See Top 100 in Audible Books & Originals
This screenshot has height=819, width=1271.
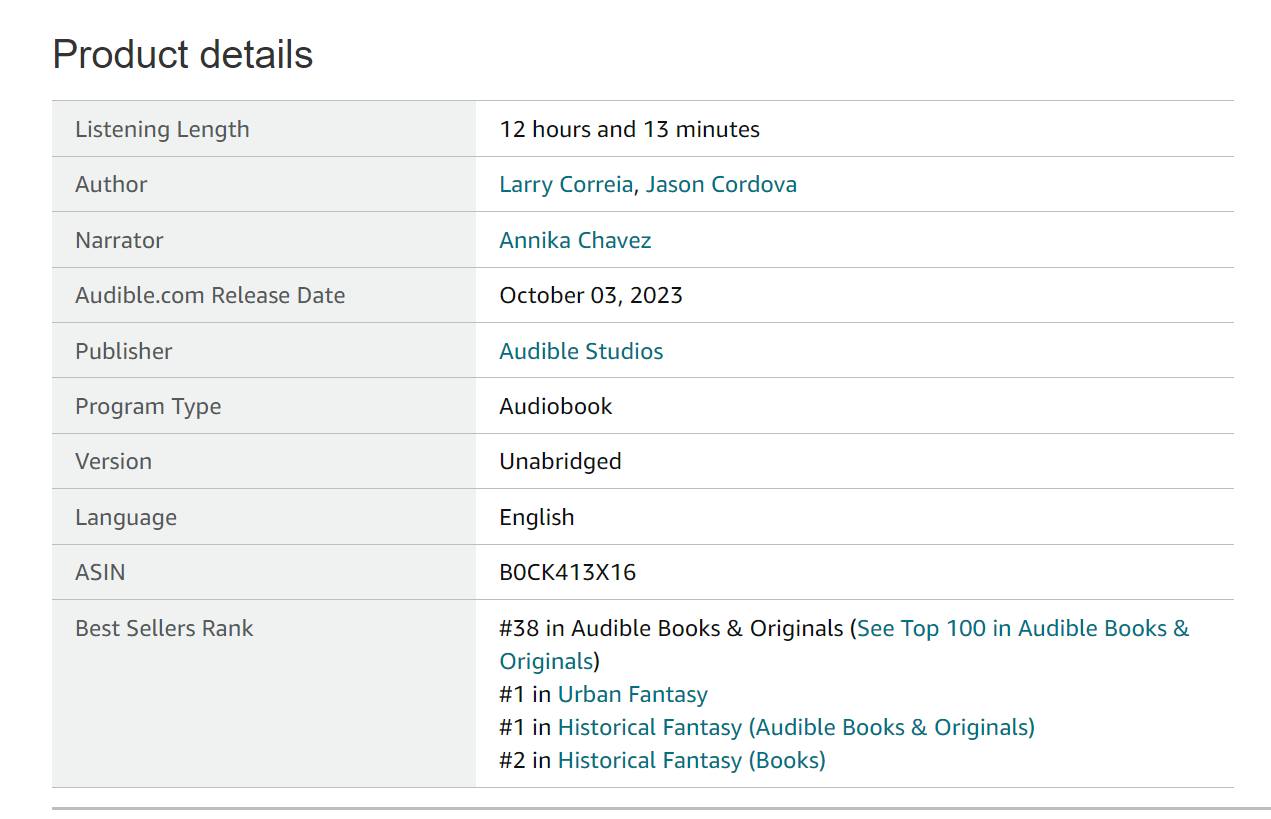[x=1022, y=629]
